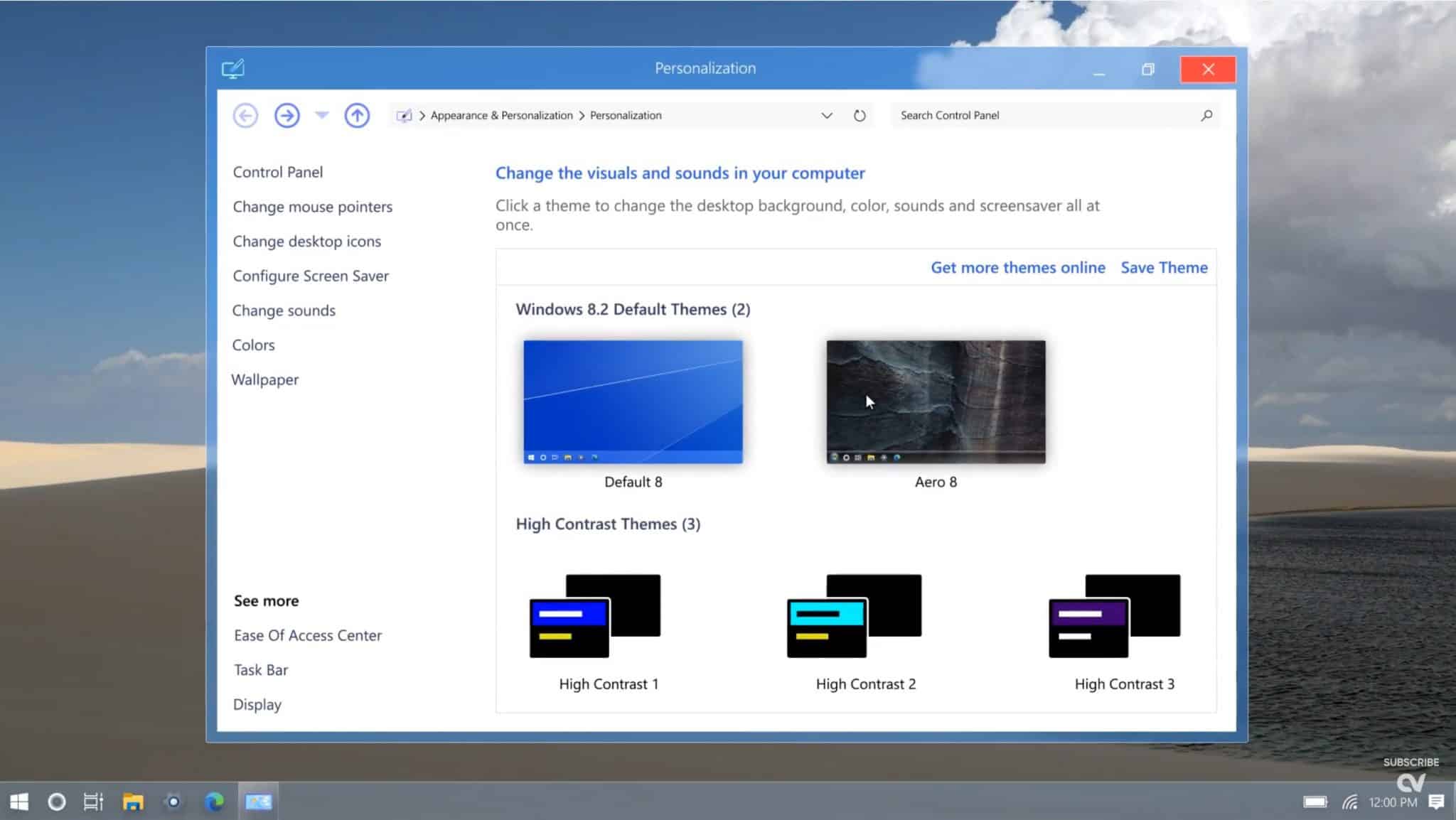Open Configure Screen Saver from the sidebar
1456x820 pixels.
(311, 276)
